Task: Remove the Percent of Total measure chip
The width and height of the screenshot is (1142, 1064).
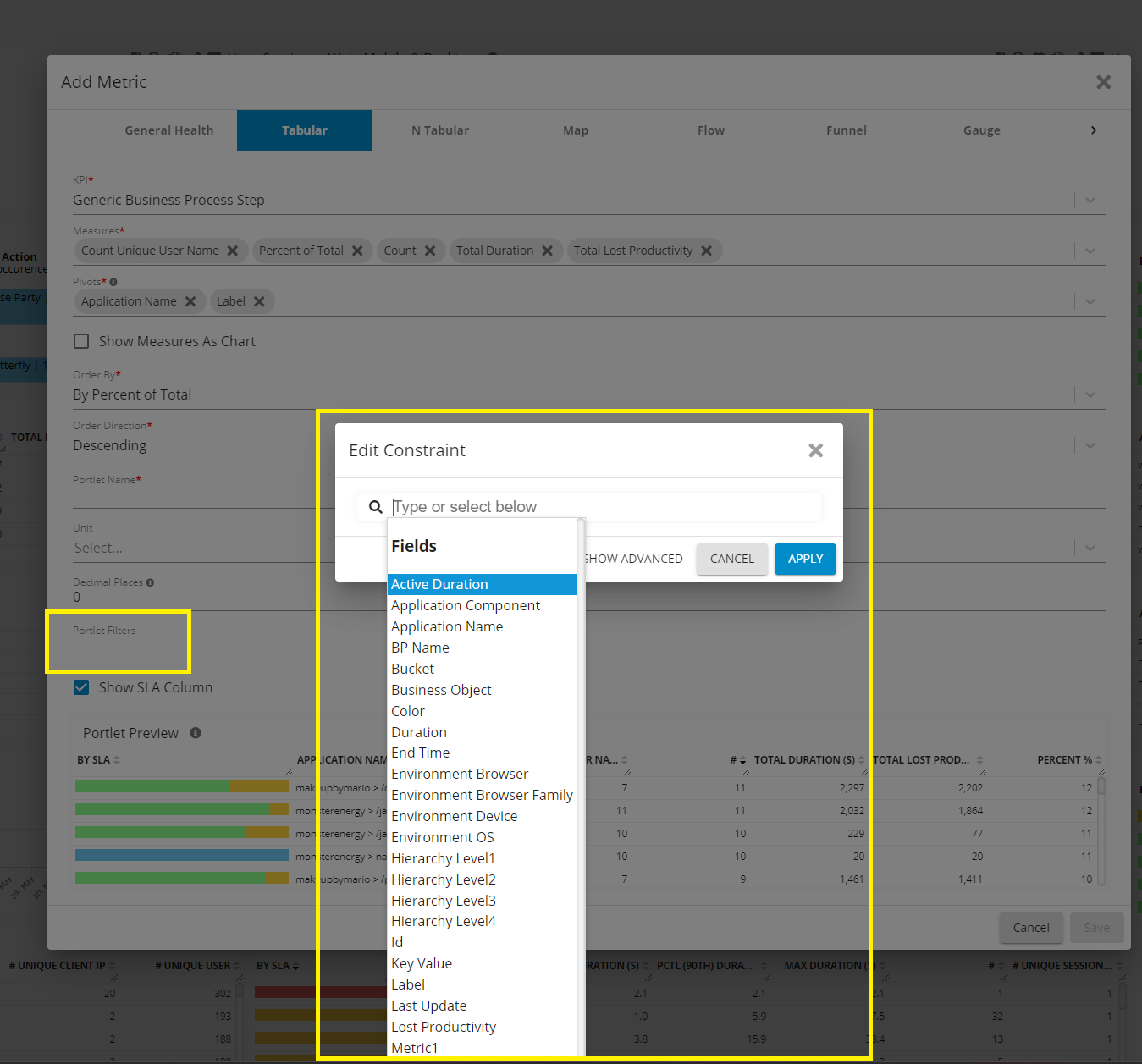Action: pyautogui.click(x=357, y=251)
